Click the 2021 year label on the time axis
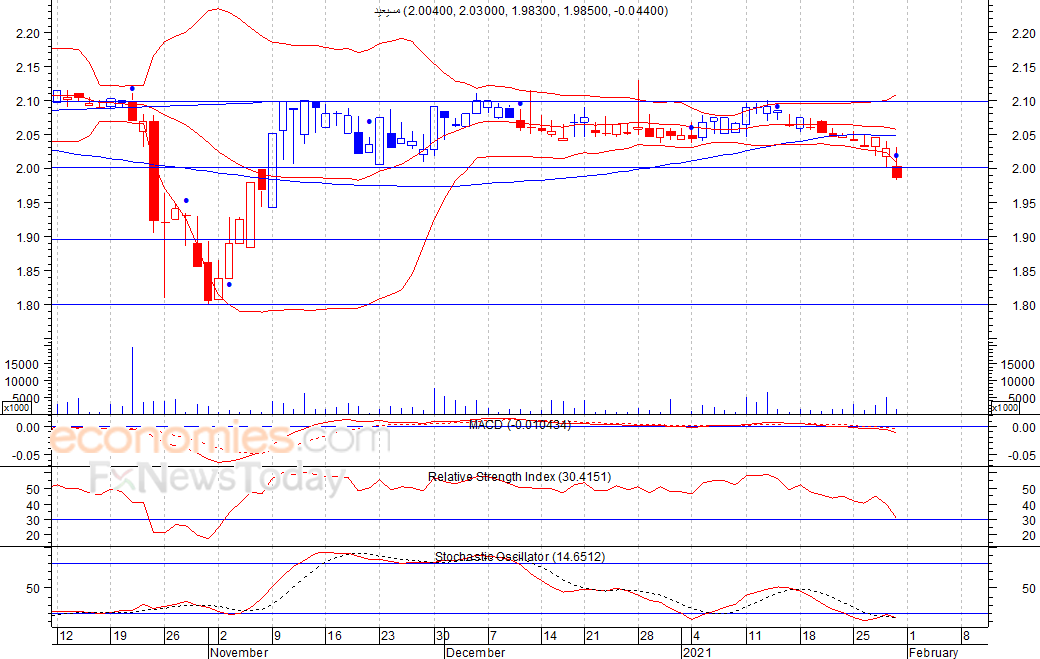The image size is (1040, 659). click(697, 652)
